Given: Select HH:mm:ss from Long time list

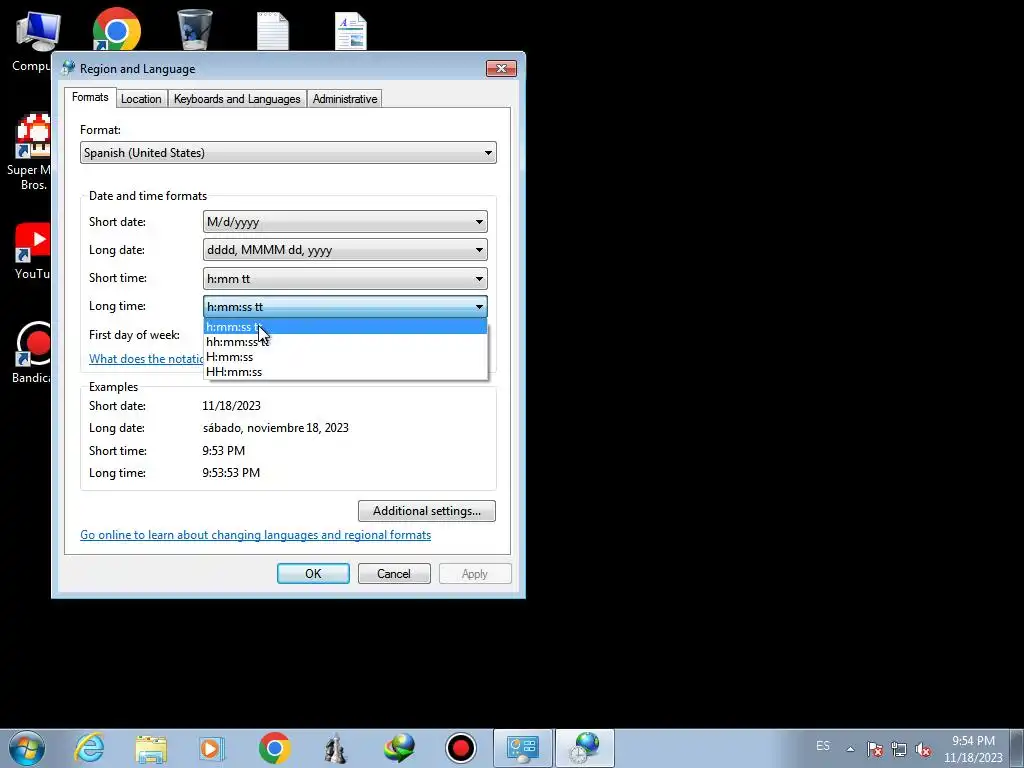Looking at the screenshot, I should (x=345, y=372).
